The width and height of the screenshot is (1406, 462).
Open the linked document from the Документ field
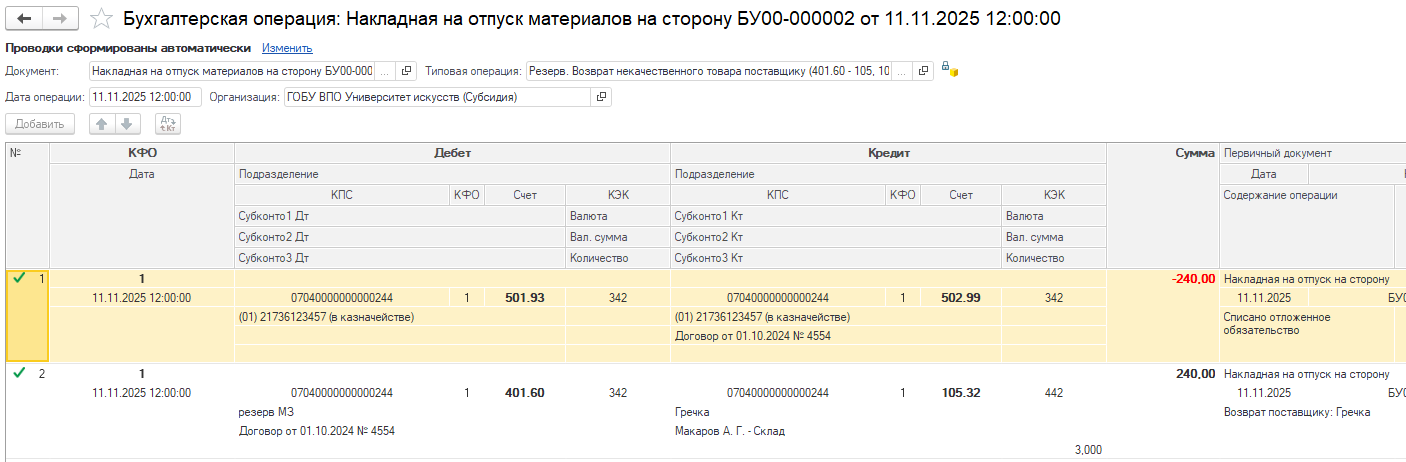coord(406,72)
